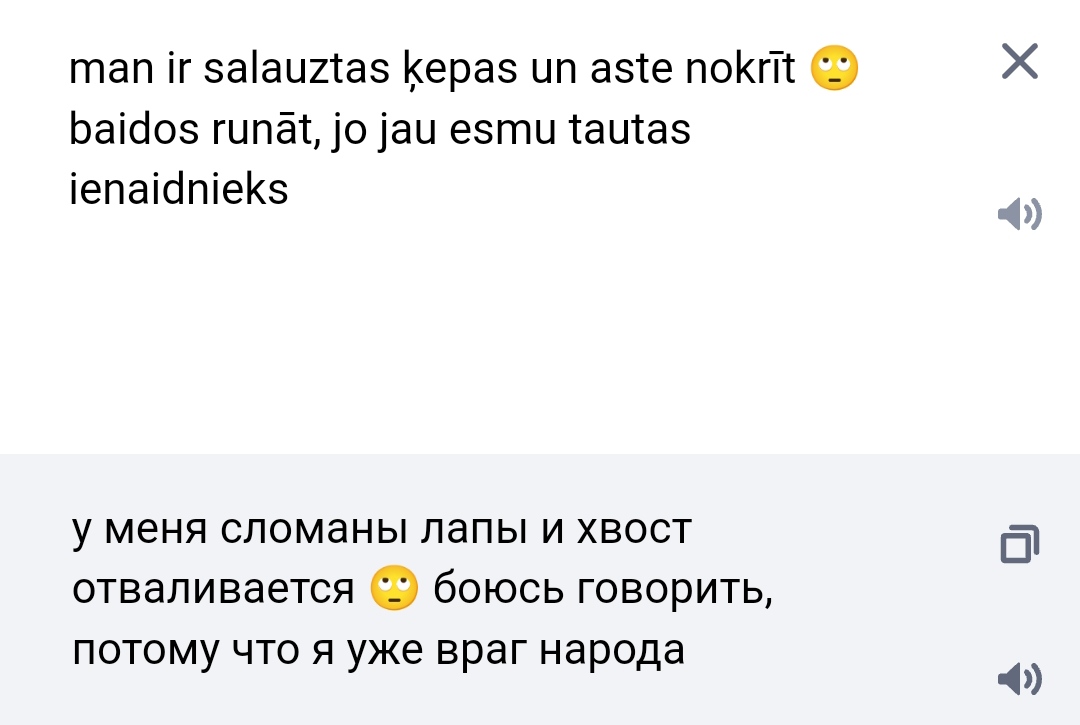Click the eye-roll emoji in the Latvian text
The image size is (1080, 725).
click(x=834, y=70)
